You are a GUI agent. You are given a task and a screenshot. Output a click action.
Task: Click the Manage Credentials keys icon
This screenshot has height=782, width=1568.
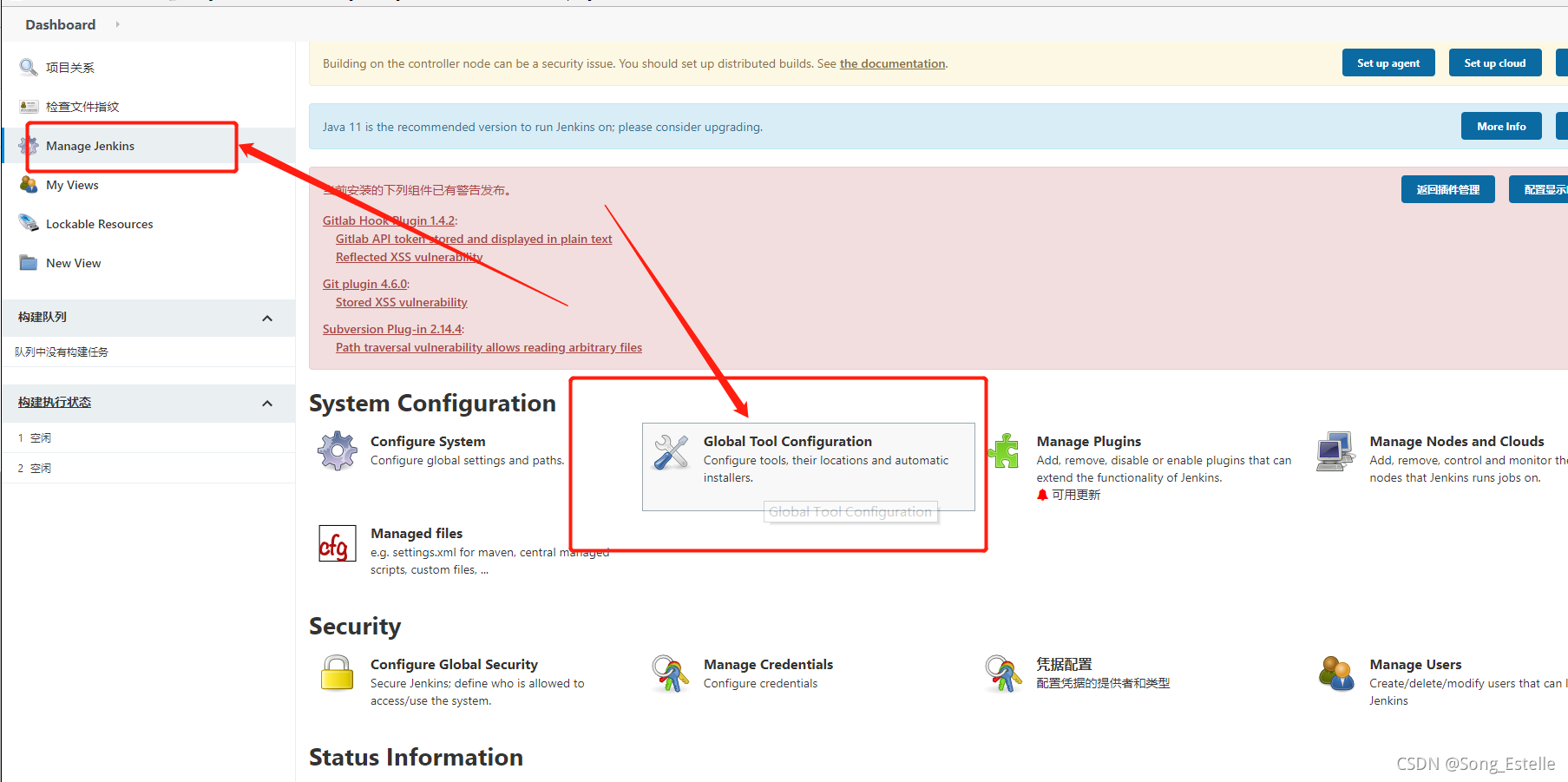point(671,674)
